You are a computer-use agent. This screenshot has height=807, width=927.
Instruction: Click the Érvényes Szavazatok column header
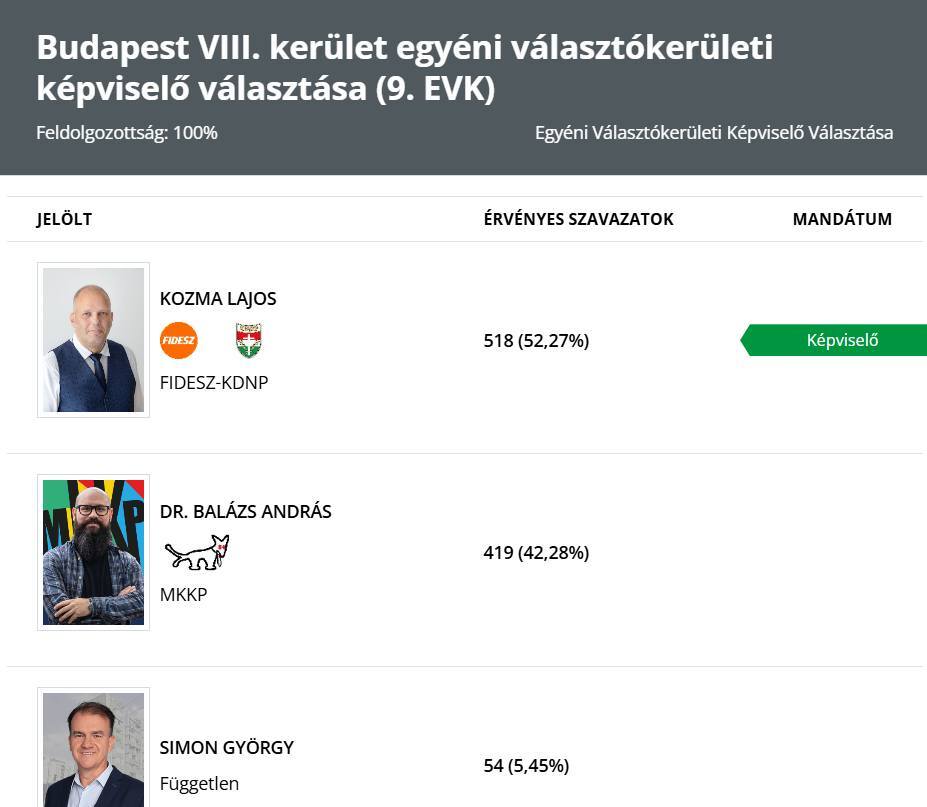coord(578,219)
